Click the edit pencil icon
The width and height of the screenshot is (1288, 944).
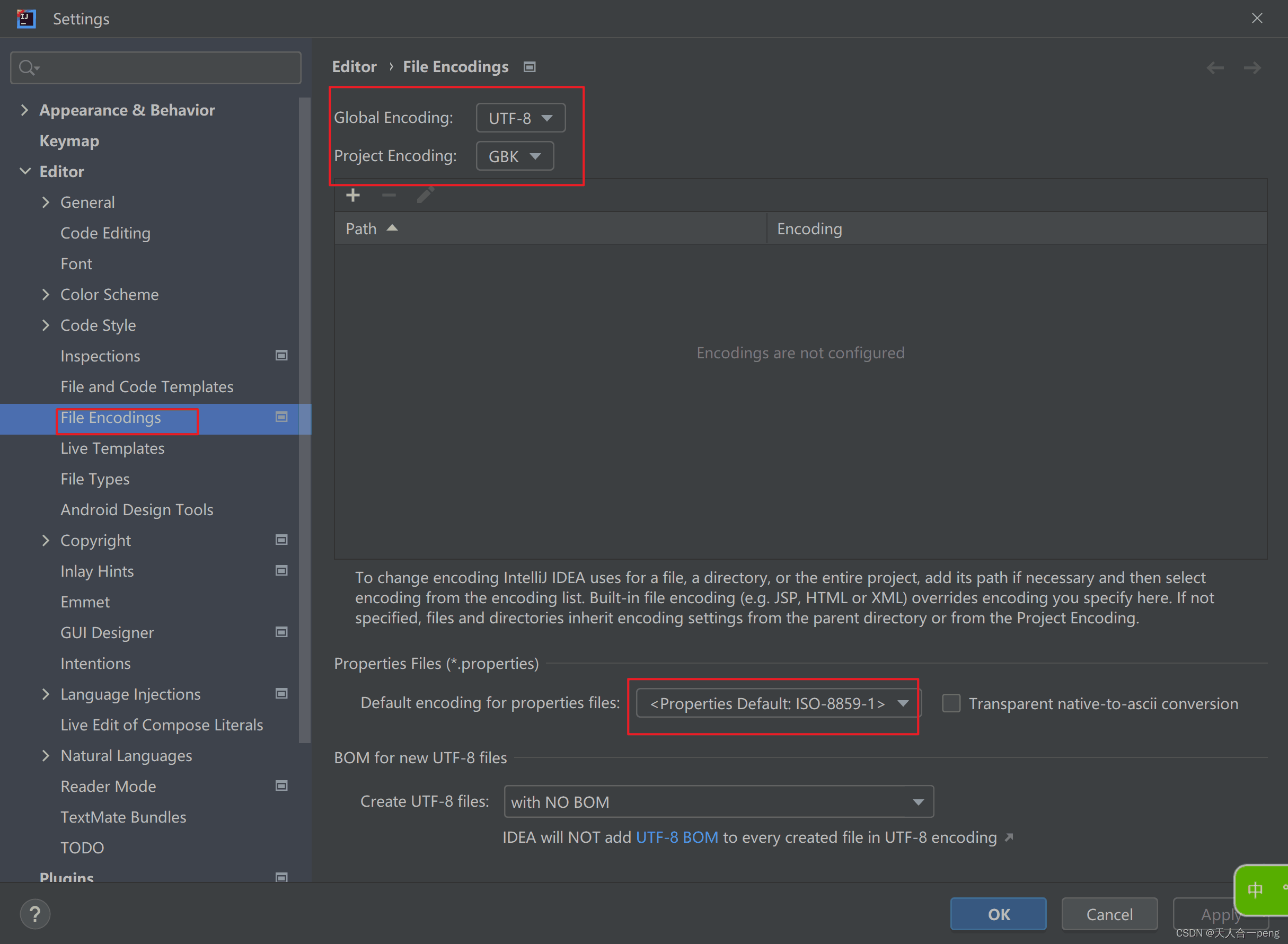[x=425, y=195]
